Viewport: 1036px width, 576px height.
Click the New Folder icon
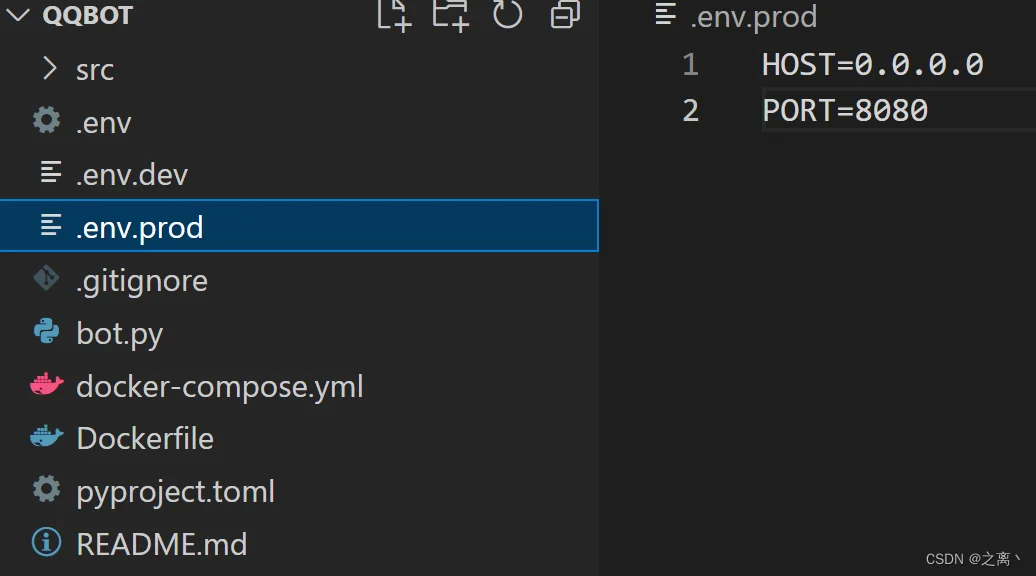[x=451, y=15]
